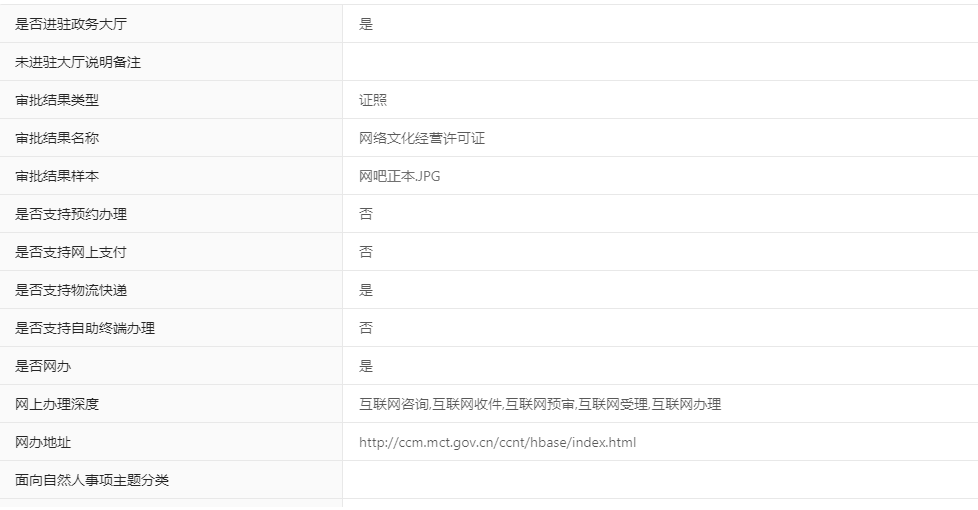Click the 是 value for 是否支持物流快递
Viewport: 978px width, 510px height.
[x=366, y=291]
